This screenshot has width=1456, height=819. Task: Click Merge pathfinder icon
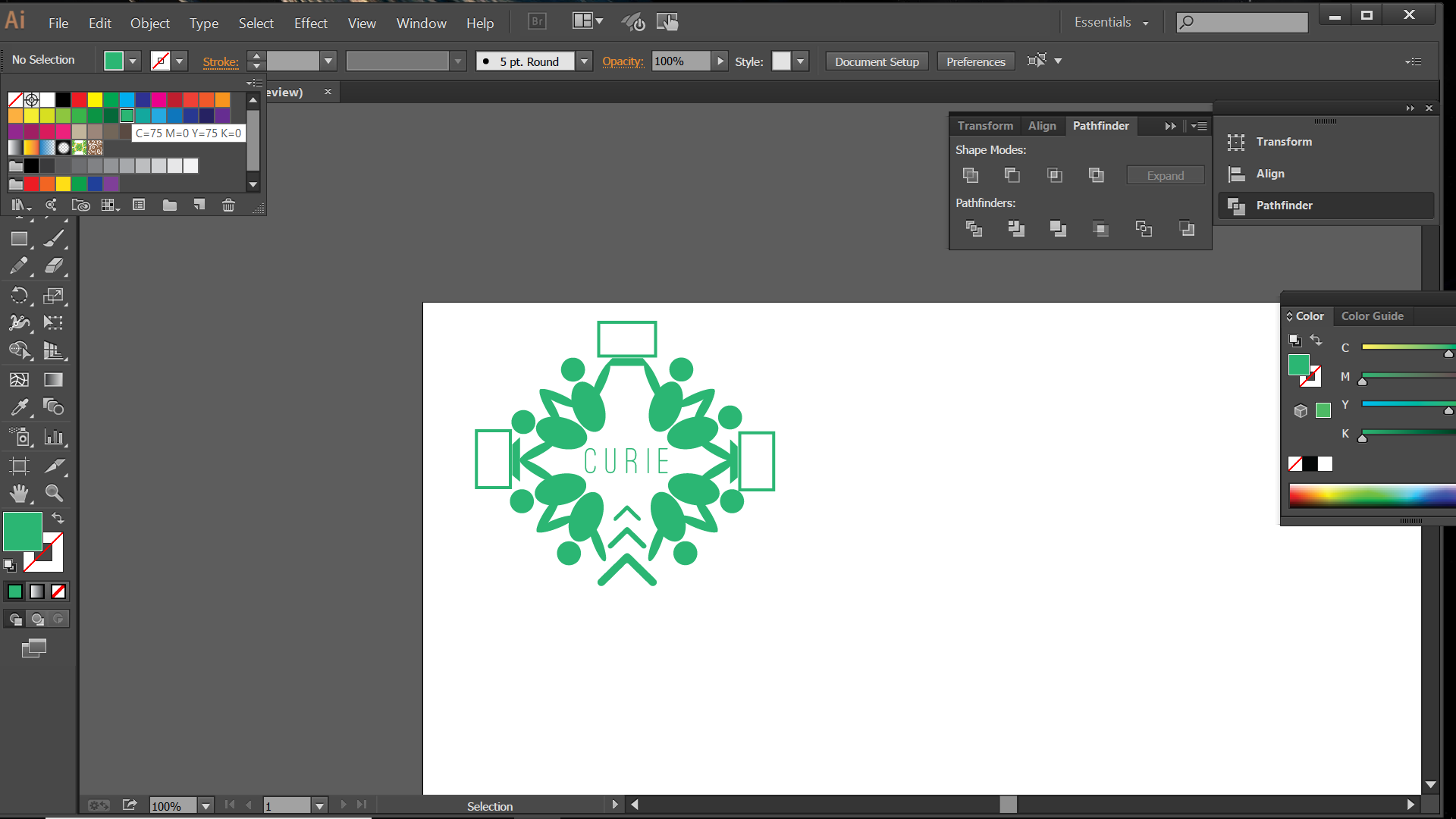point(1059,228)
